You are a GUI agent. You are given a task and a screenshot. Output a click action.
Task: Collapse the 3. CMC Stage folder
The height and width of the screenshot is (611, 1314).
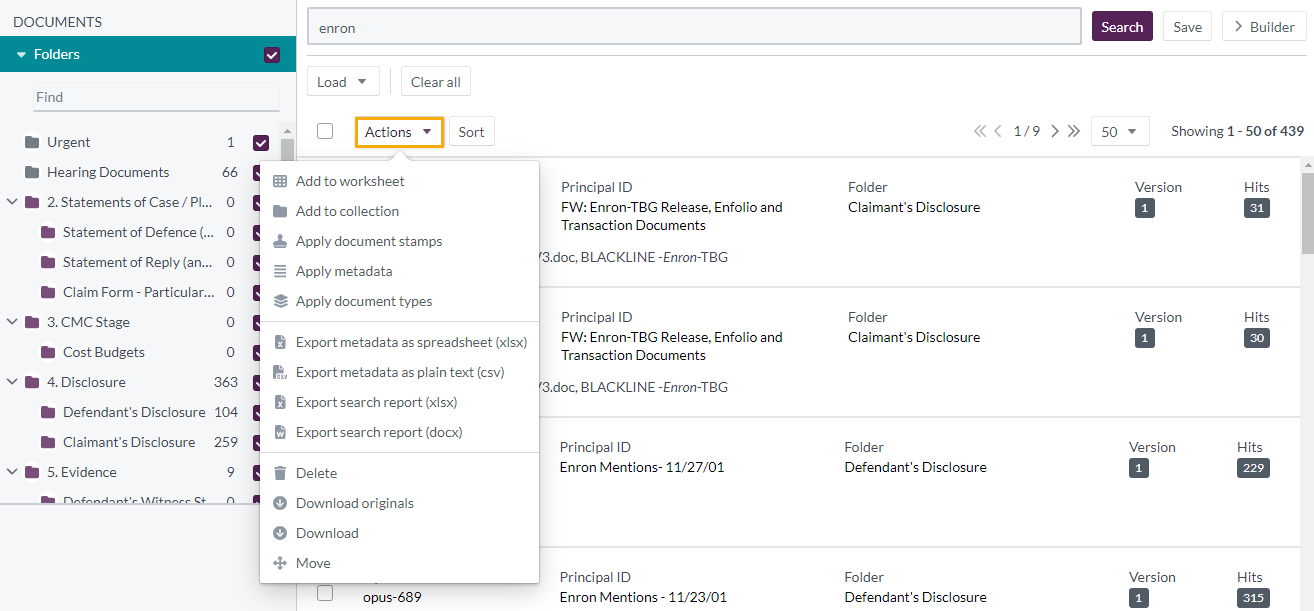point(12,322)
